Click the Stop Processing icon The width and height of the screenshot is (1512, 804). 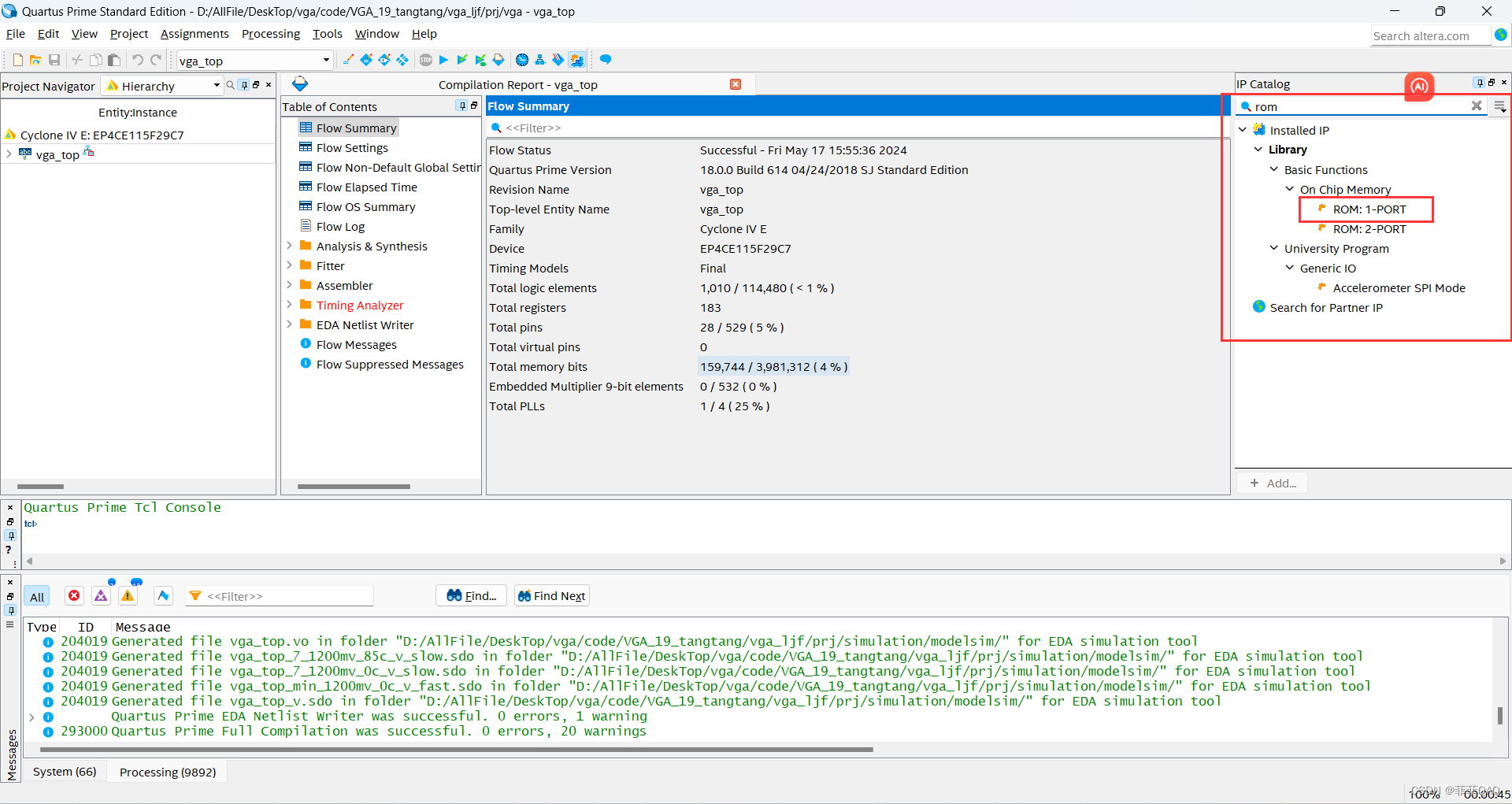(426, 60)
